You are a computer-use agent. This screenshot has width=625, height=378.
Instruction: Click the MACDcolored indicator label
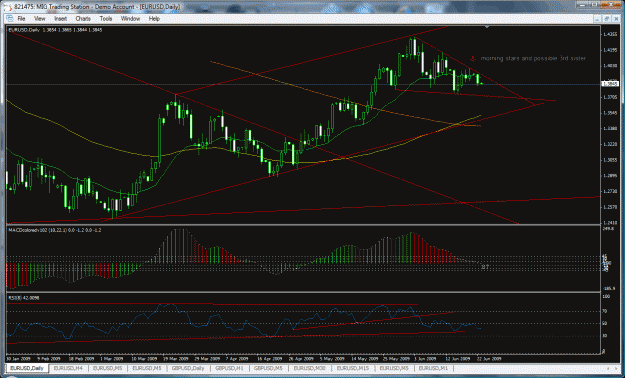coord(55,230)
